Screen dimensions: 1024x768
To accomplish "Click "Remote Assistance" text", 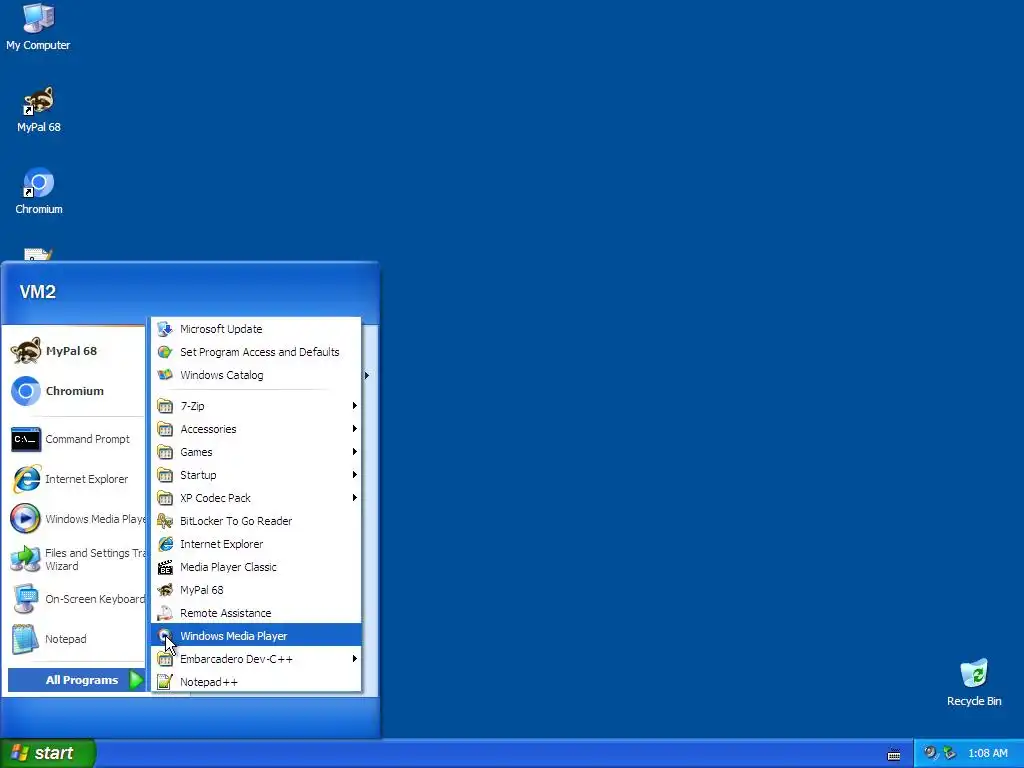I will pos(225,613).
